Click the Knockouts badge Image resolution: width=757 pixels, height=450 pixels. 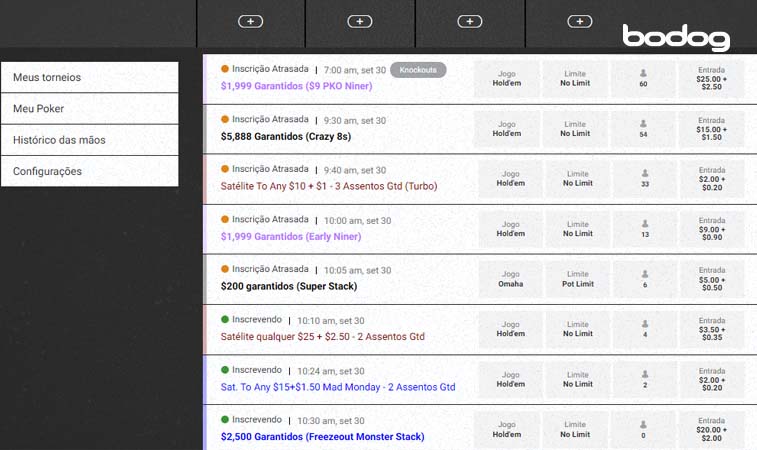[418, 70]
